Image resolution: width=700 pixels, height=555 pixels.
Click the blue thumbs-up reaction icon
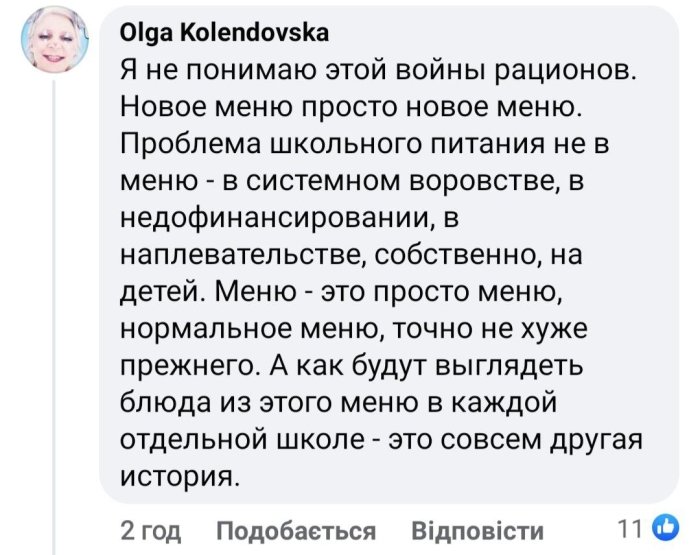point(663,528)
